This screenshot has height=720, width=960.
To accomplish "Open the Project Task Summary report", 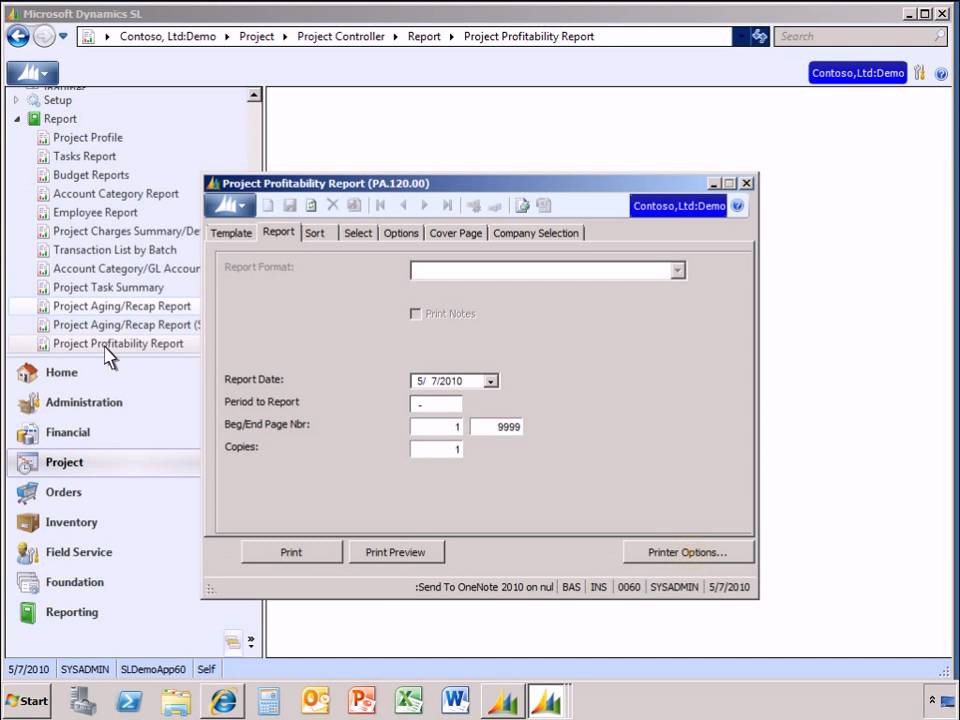I will click(108, 287).
